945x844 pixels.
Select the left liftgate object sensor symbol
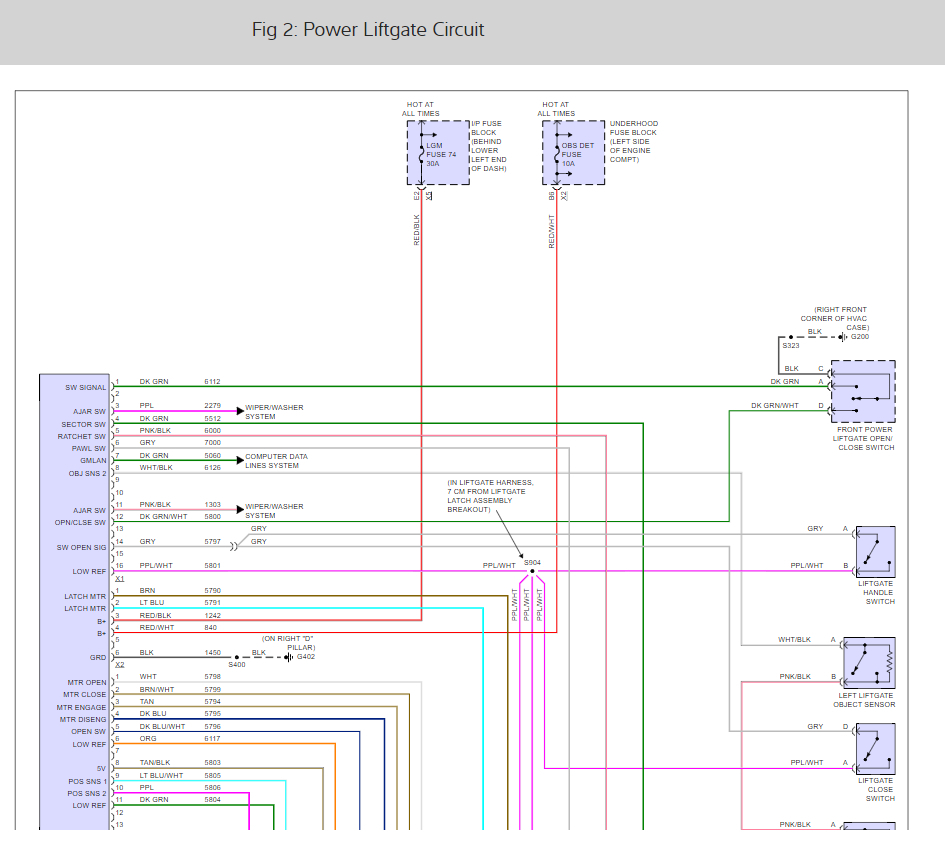pos(869,662)
